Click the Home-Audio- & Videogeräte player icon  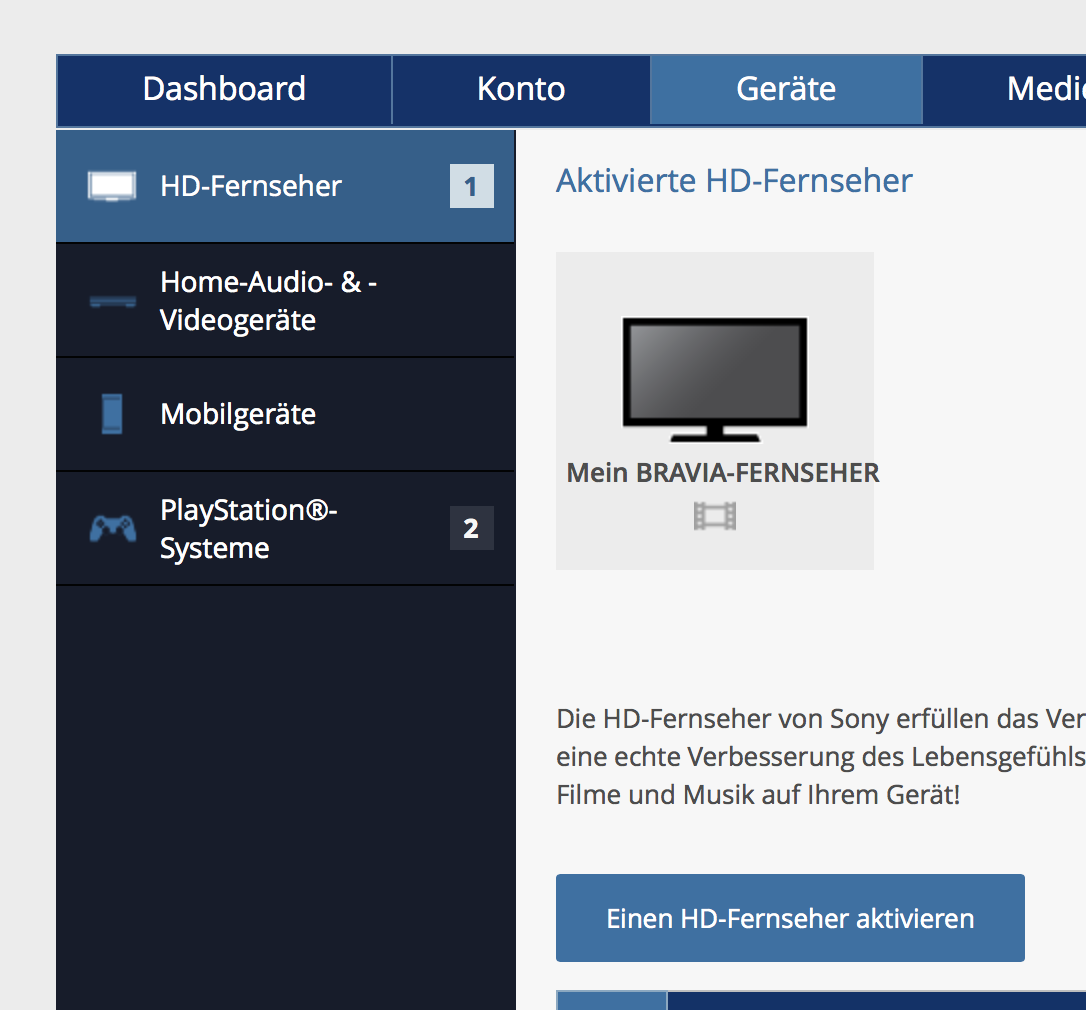(110, 300)
